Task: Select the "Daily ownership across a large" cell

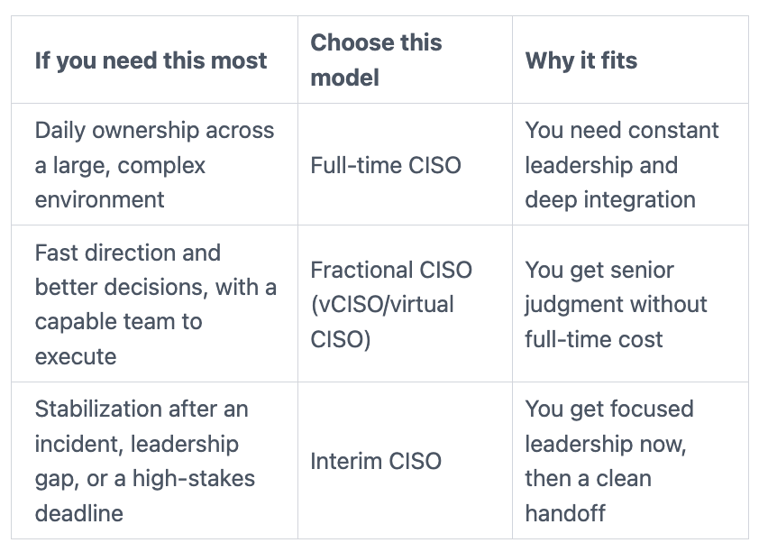Action: click(x=154, y=165)
